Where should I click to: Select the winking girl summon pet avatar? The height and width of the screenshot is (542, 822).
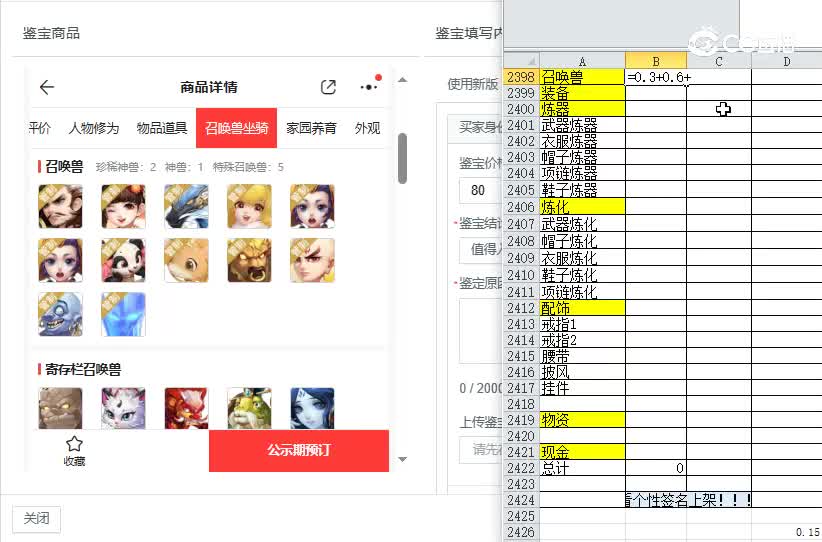point(123,206)
